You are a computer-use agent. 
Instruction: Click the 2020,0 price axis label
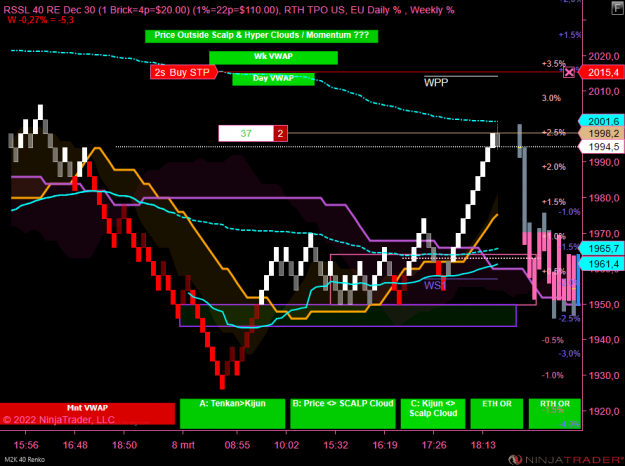[x=604, y=56]
